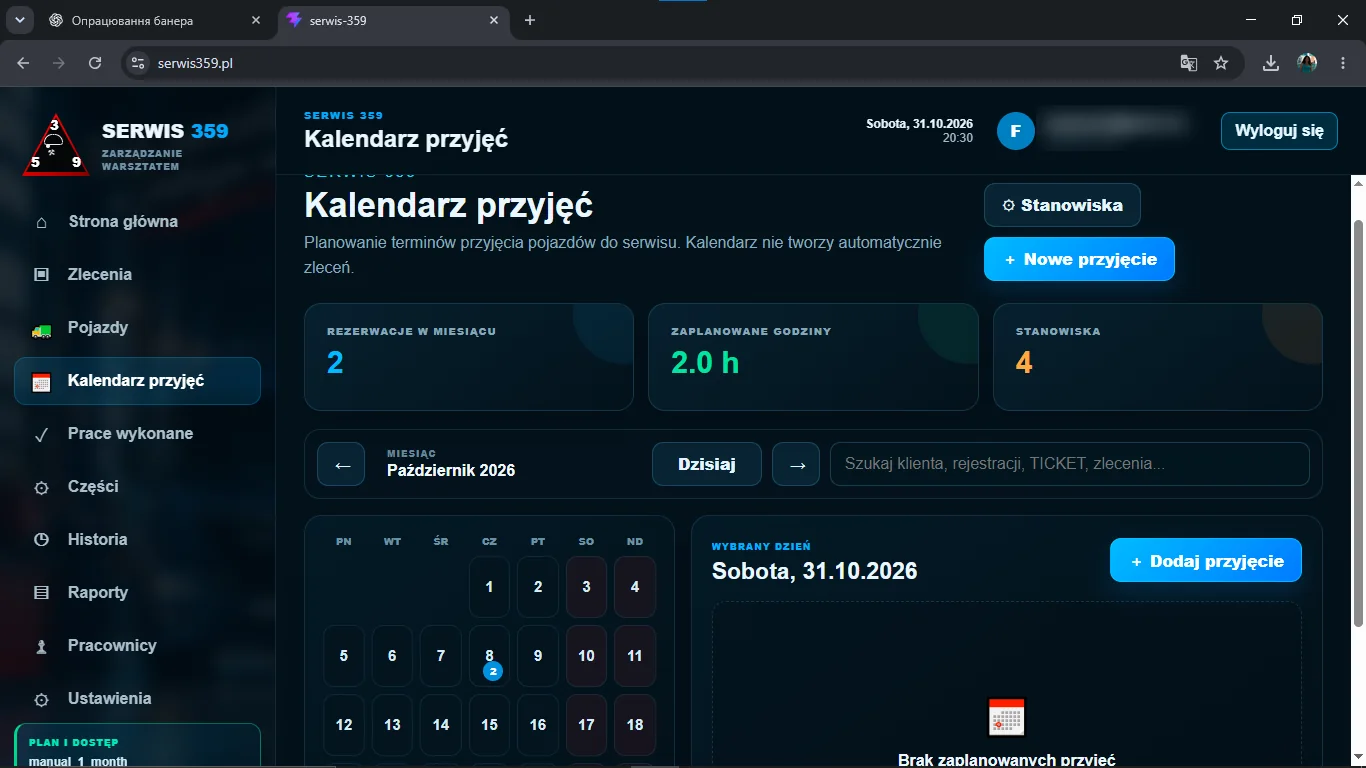The image size is (1366, 768).
Task: Reload the page in Chrome
Action: pyautogui.click(x=95, y=63)
